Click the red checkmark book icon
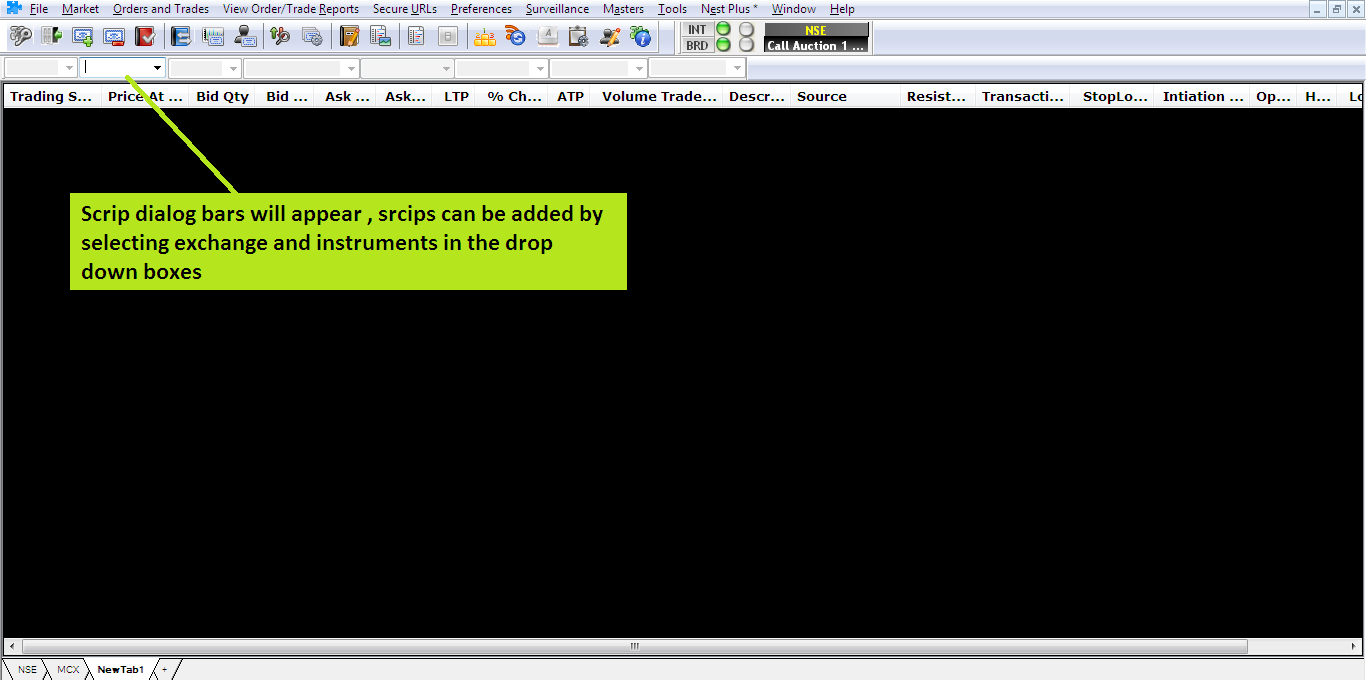 click(x=145, y=37)
